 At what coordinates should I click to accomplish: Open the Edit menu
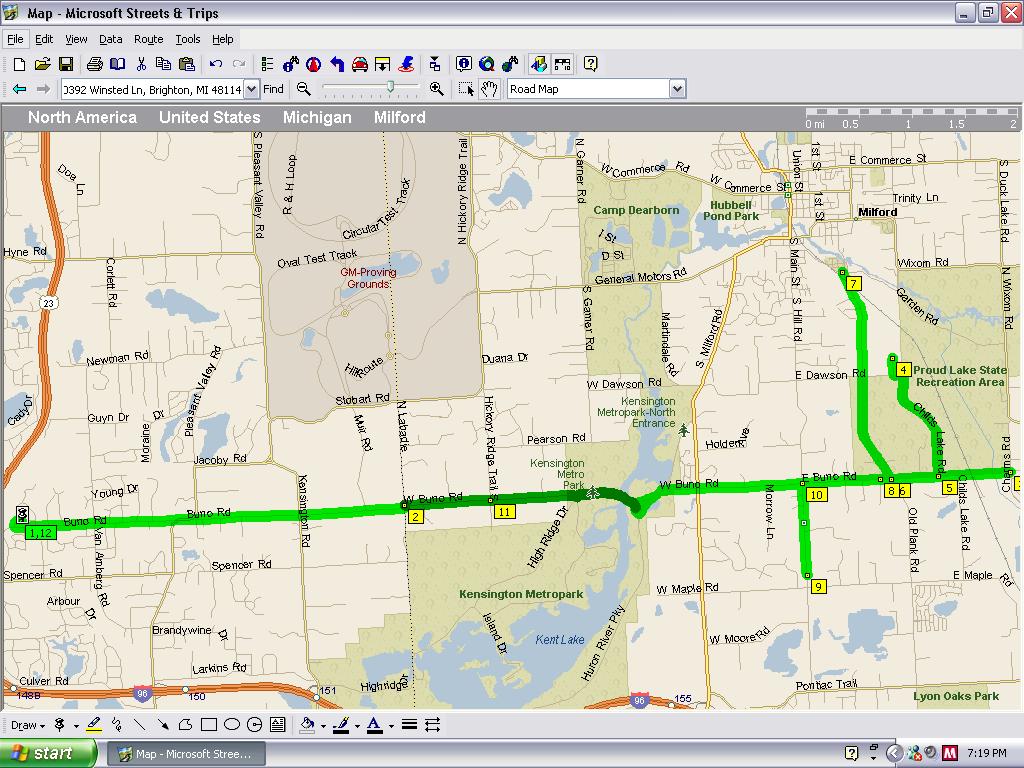tap(44, 39)
